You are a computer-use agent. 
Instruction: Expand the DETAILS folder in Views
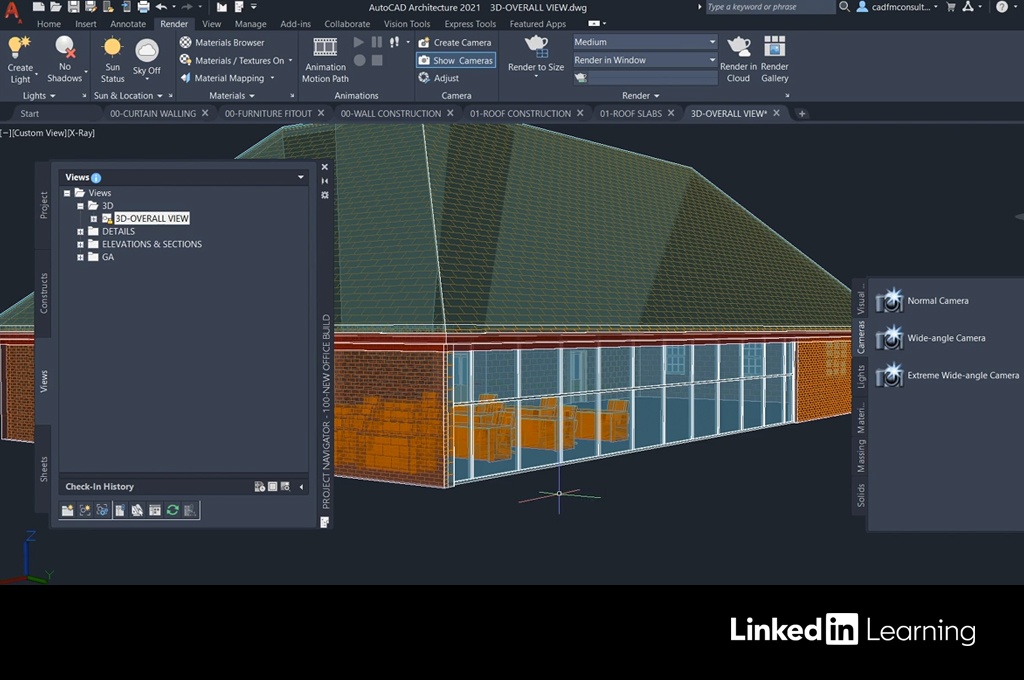[x=80, y=231]
